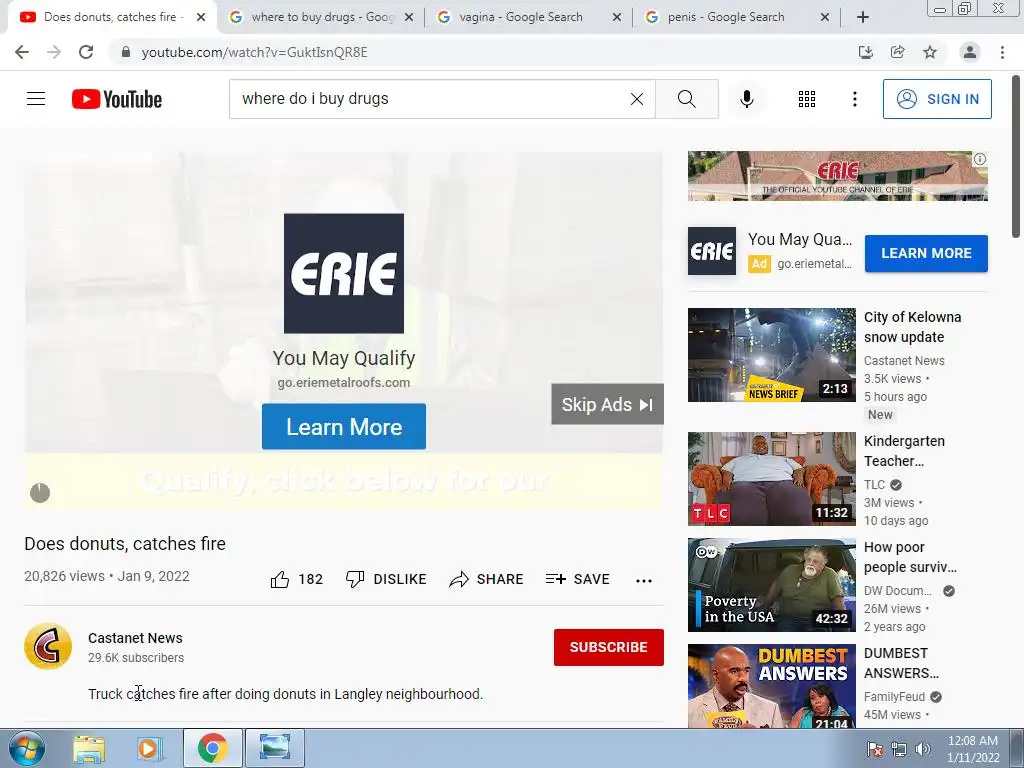
Task: Click sidebar LEARN MORE ad button
Action: tap(926, 253)
